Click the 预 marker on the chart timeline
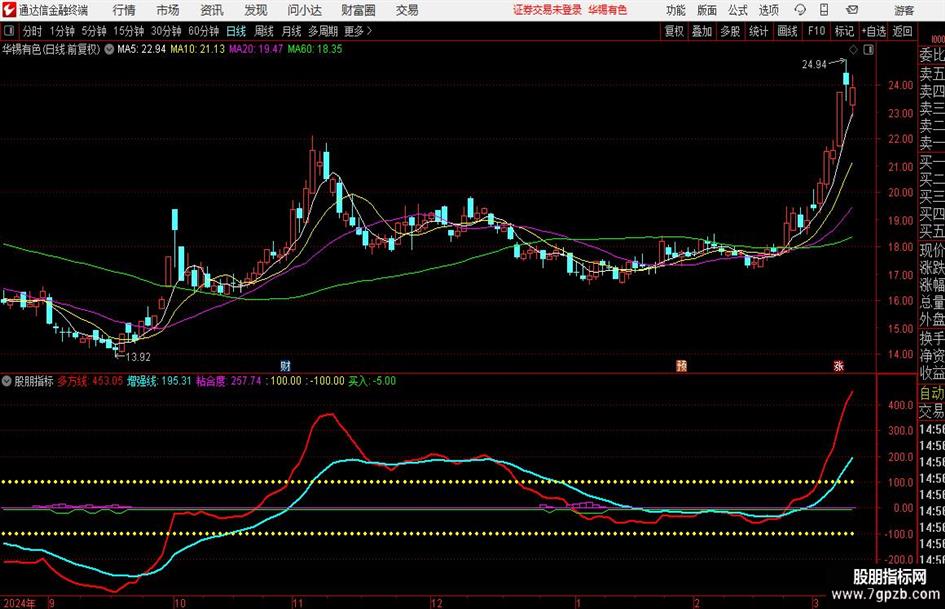This screenshot has height=609, width=945. point(682,366)
